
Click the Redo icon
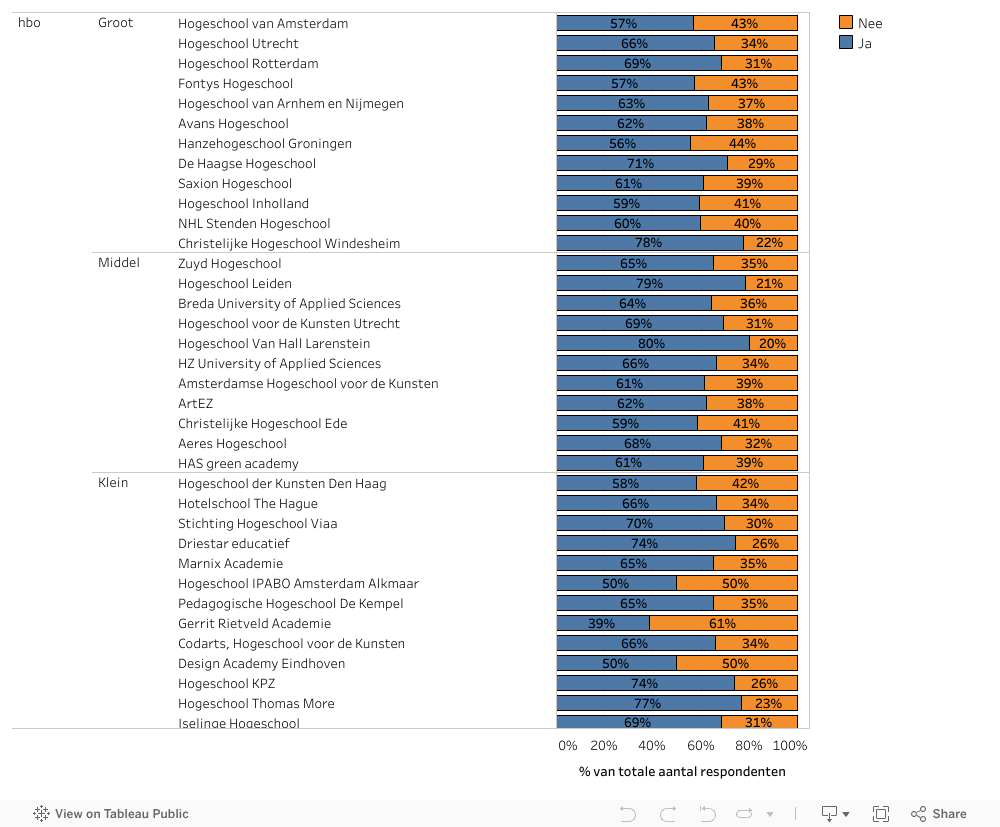pyautogui.click(x=668, y=814)
